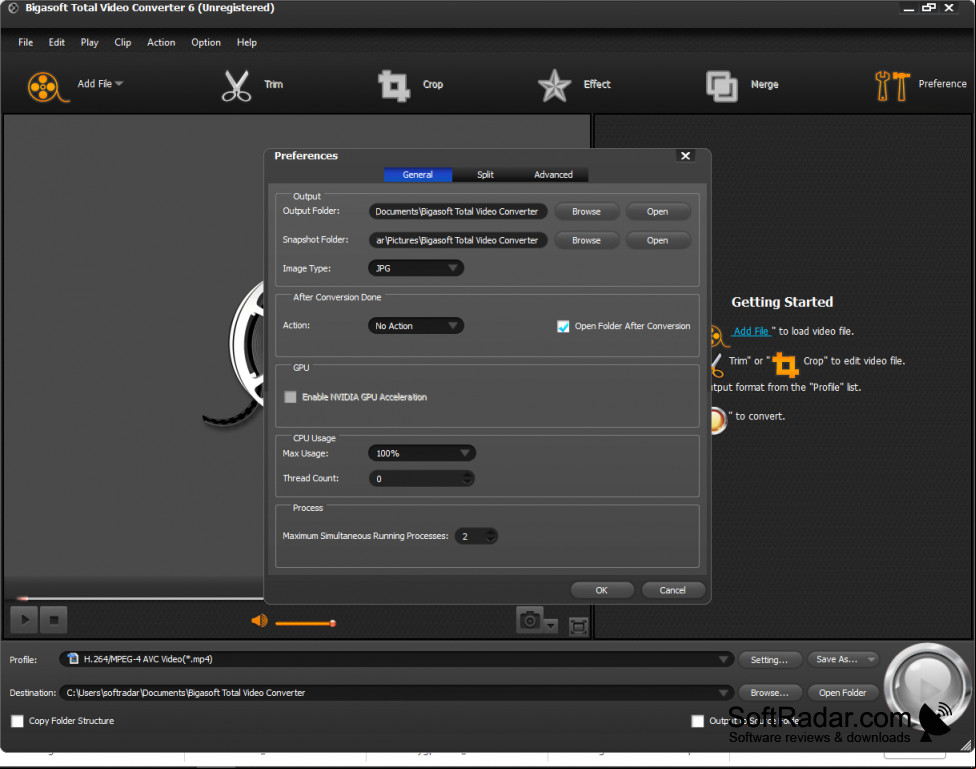
Task: Open the Snapshot Folder
Action: coord(657,240)
